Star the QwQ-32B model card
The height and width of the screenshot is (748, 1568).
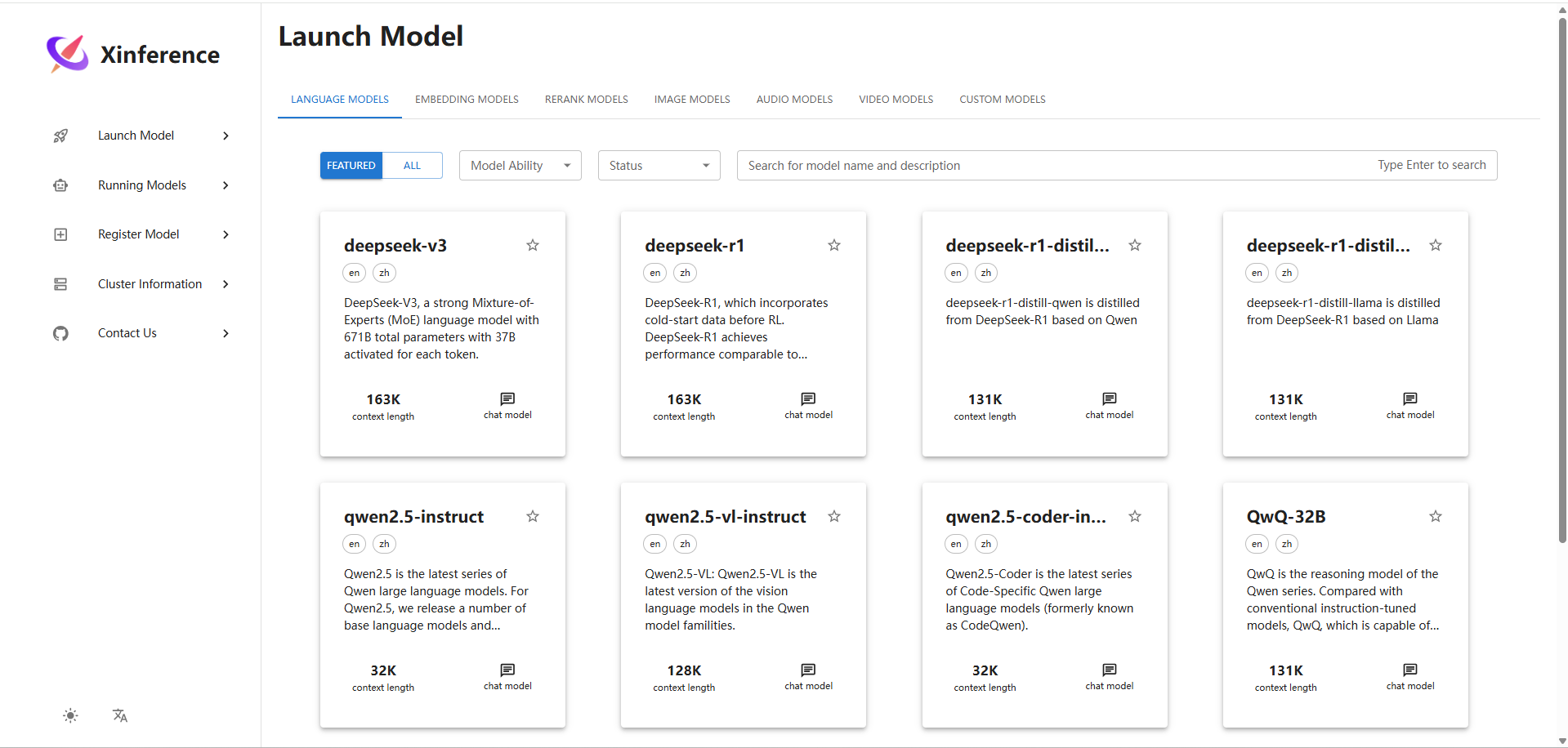coord(1436,516)
